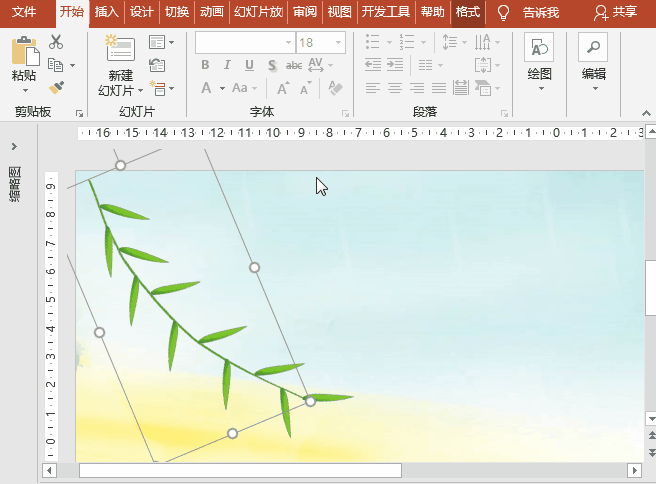Image resolution: width=656 pixels, height=484 pixels.
Task: Increase font size with large A
Action: click(283, 88)
